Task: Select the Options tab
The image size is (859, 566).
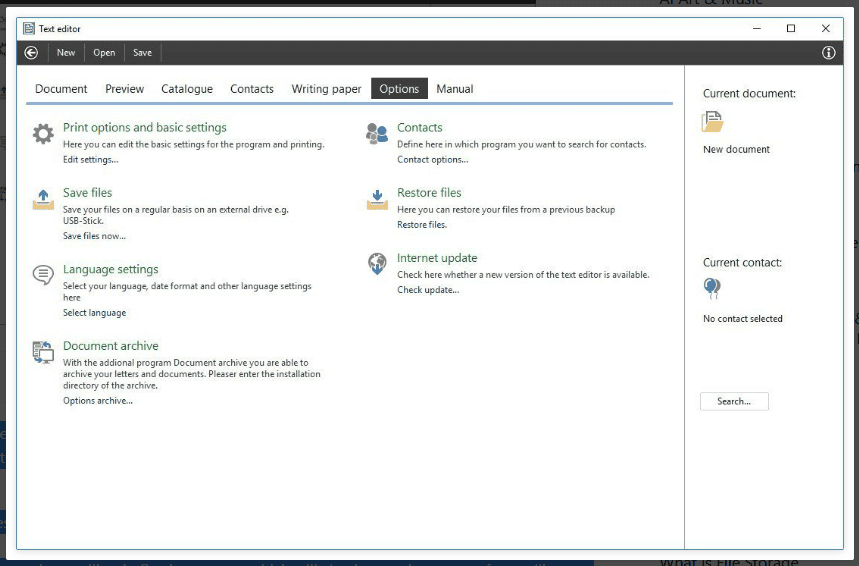Action: pos(399,89)
